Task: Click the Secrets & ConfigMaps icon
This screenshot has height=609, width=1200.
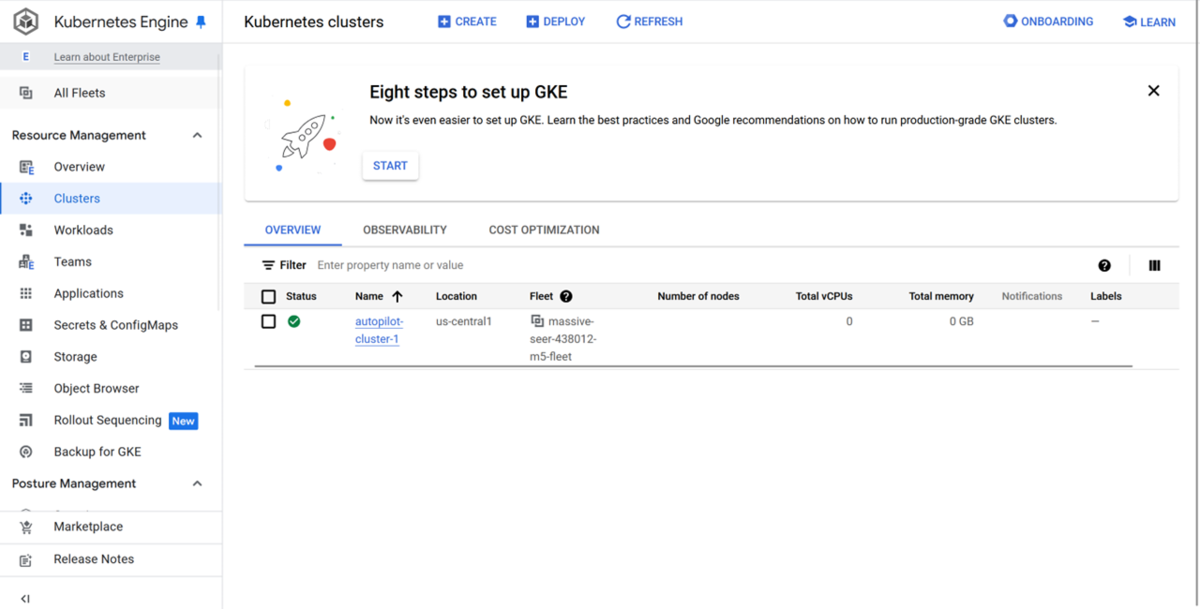Action: [x=26, y=325]
